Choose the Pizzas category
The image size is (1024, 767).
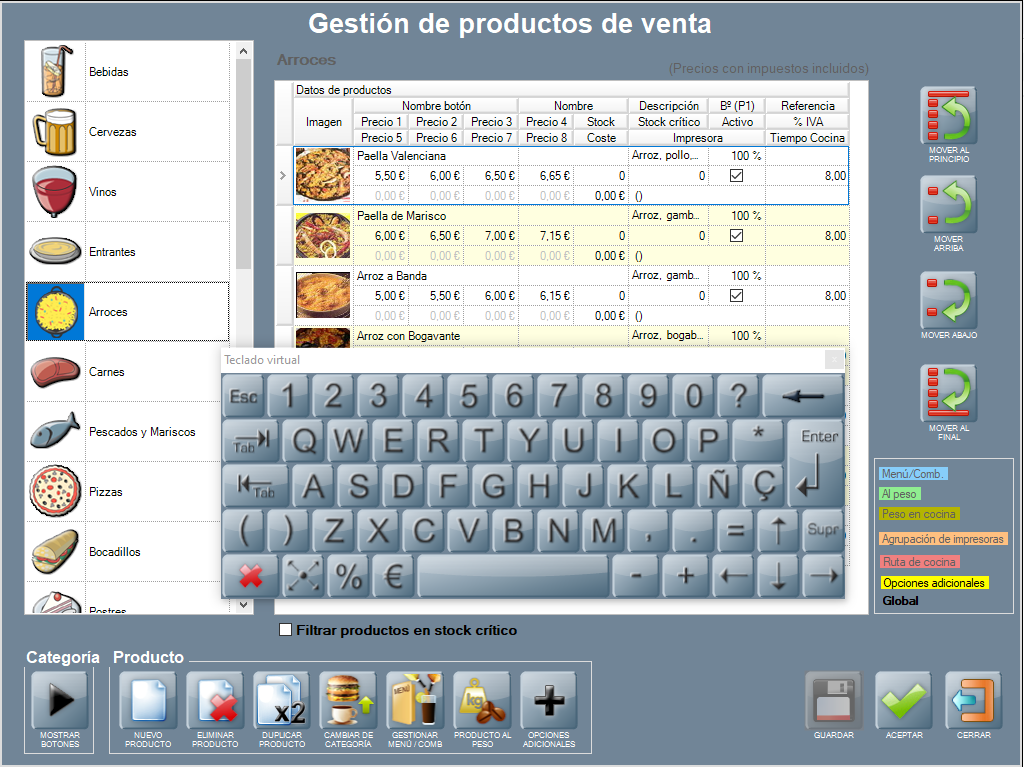[127, 492]
